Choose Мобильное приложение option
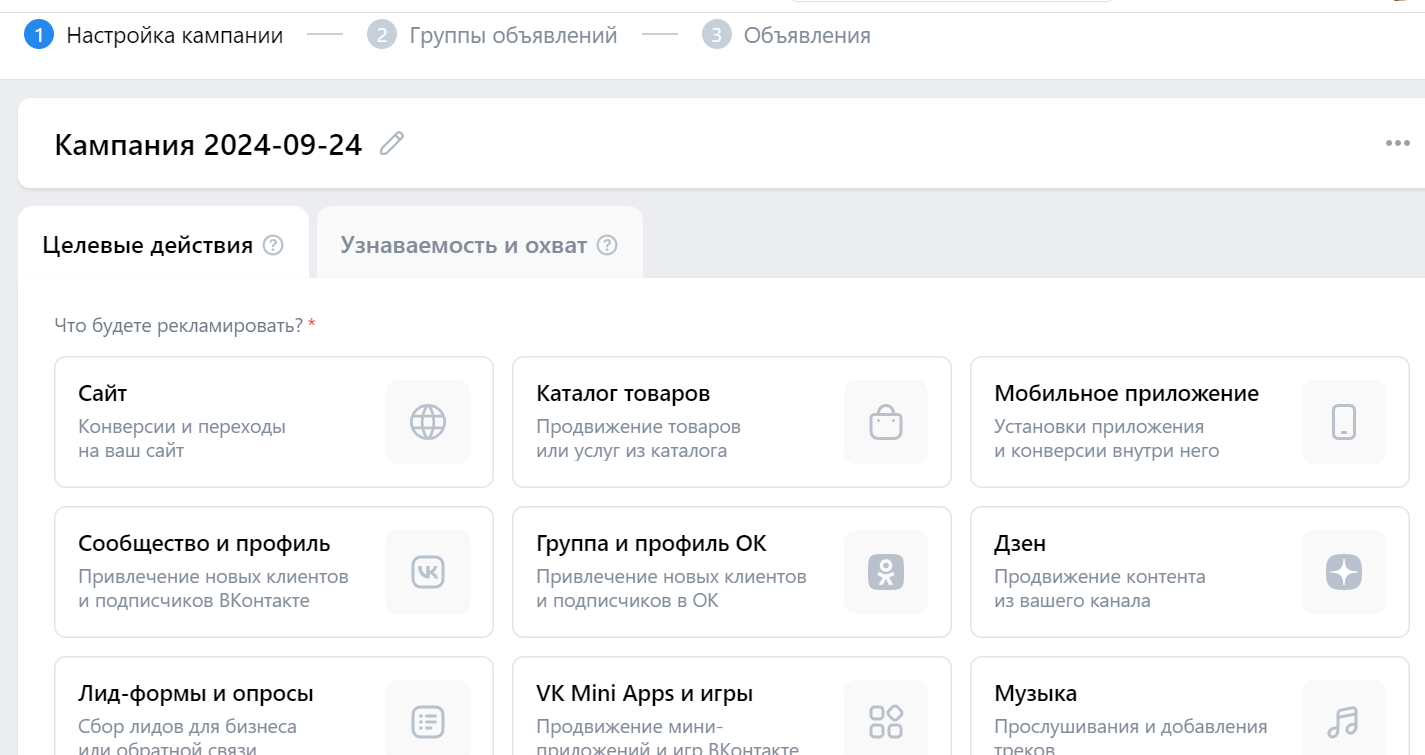1425x755 pixels. (1190, 422)
